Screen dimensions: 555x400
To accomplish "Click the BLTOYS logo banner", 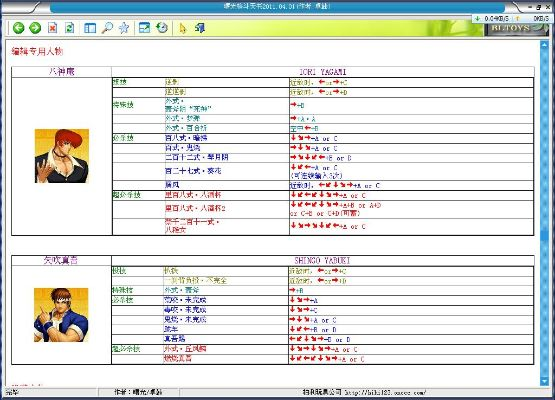I will pos(515,28).
